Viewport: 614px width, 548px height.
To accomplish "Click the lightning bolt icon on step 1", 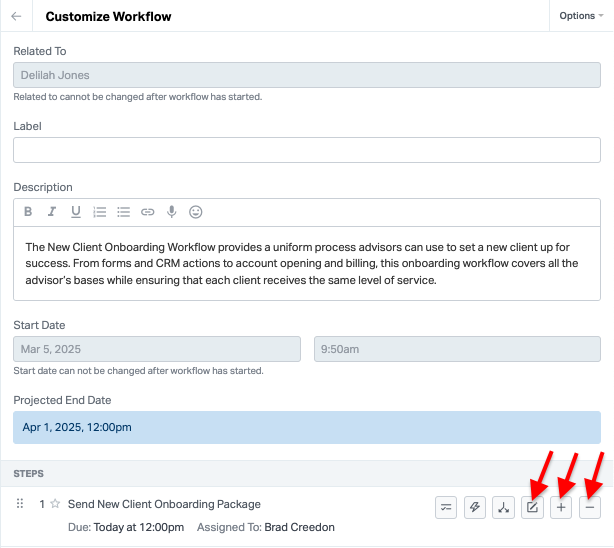I will click(x=475, y=508).
